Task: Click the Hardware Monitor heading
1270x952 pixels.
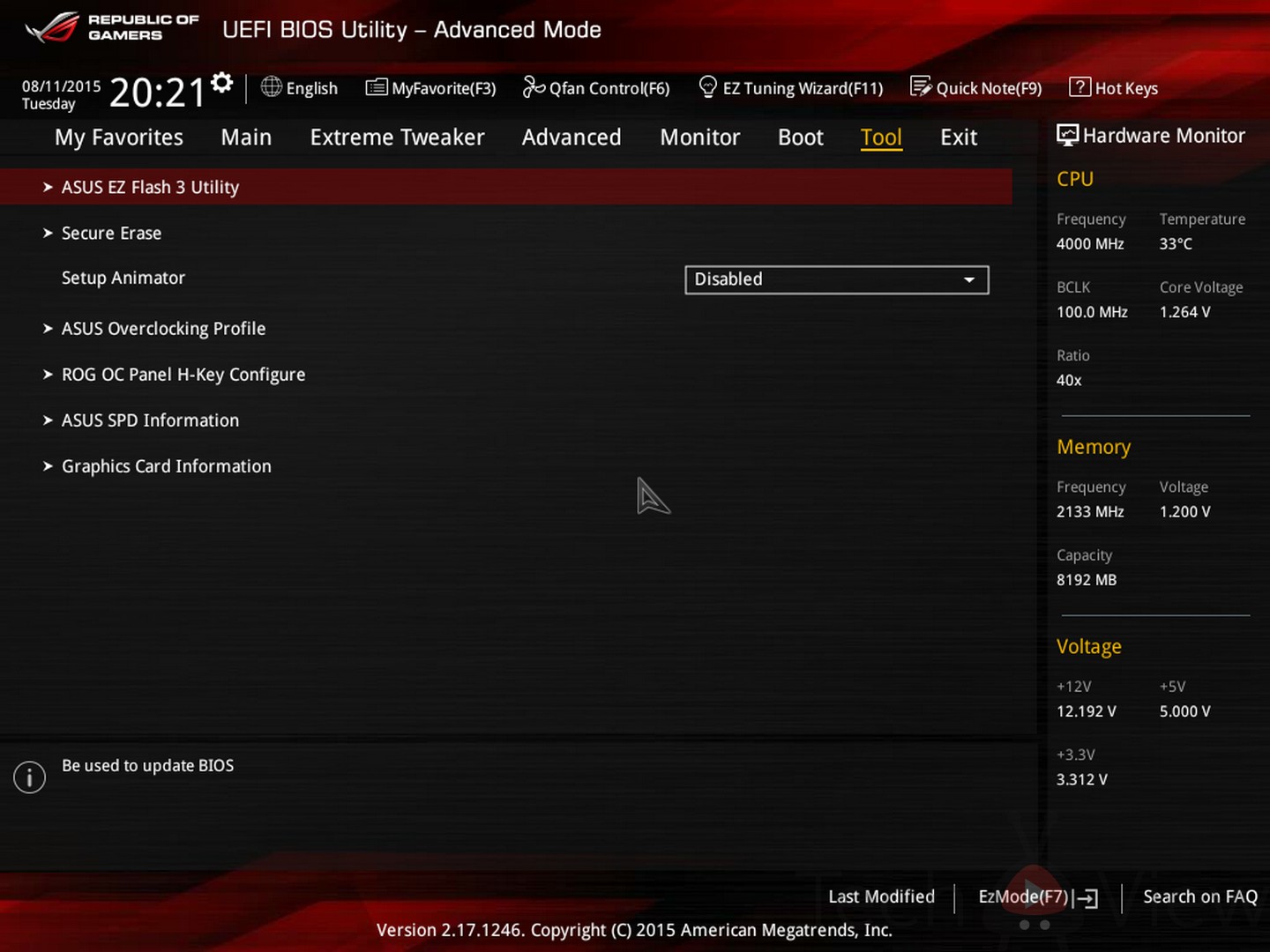Action: (x=1163, y=136)
